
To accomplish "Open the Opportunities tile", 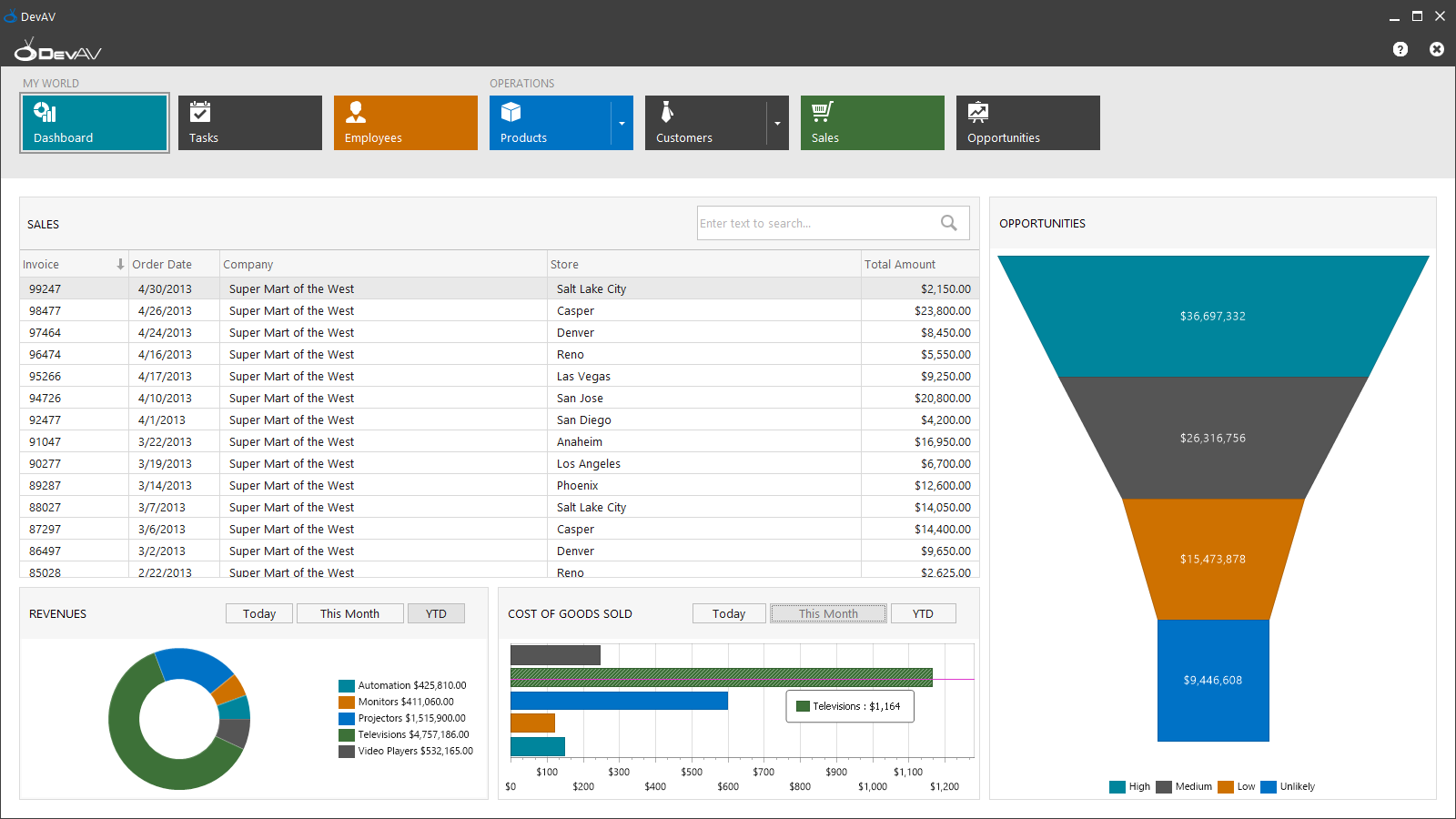I will pyautogui.click(x=1027, y=123).
